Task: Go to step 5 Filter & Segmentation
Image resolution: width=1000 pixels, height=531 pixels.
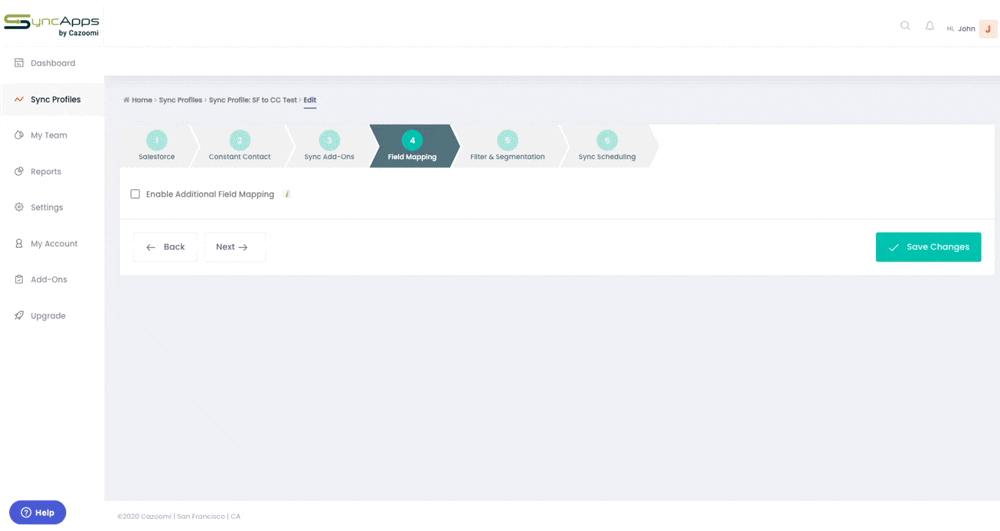Action: [x=508, y=146]
